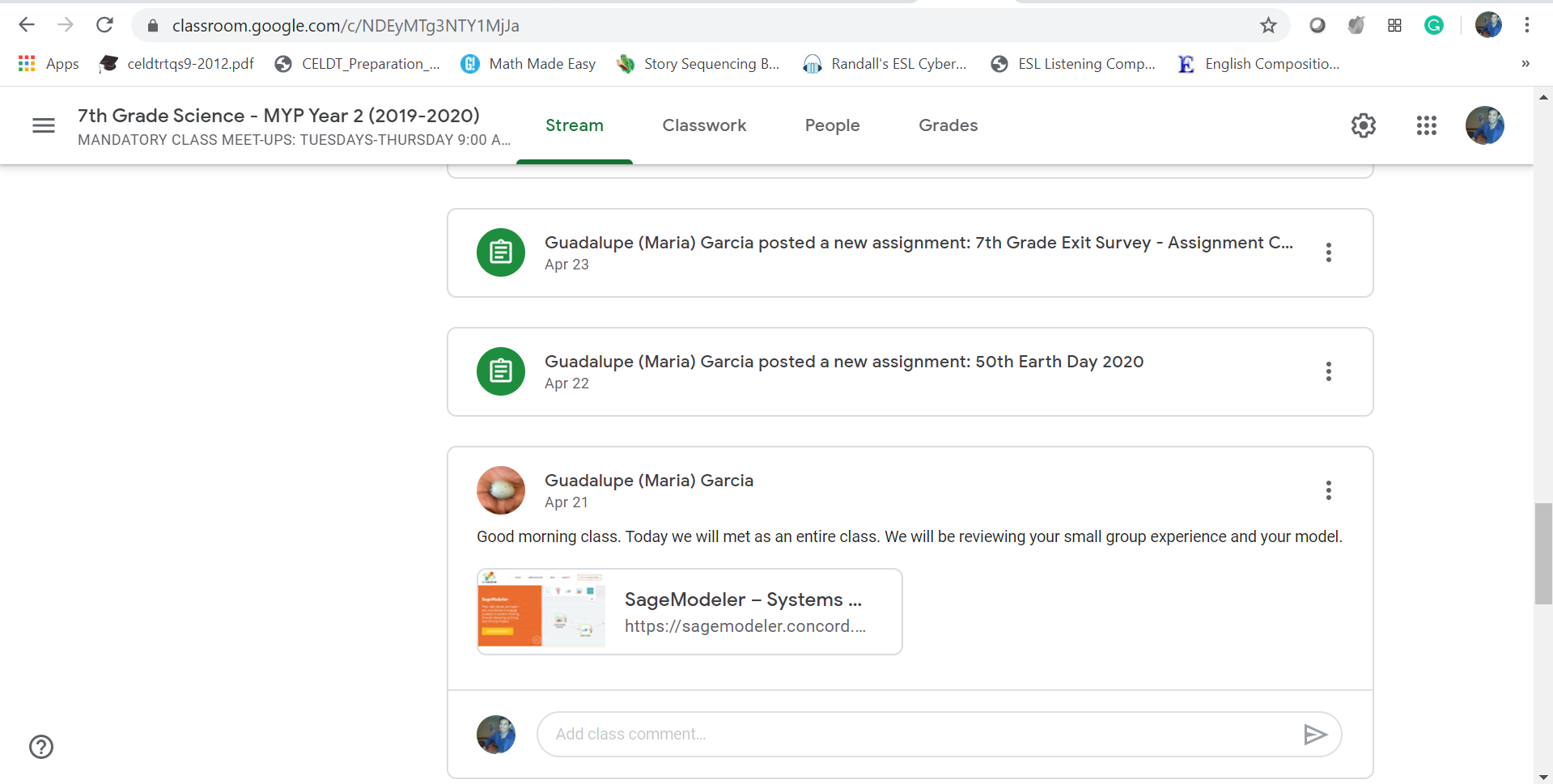
Task: Bookmark this page with star icon
Action: [x=1268, y=26]
